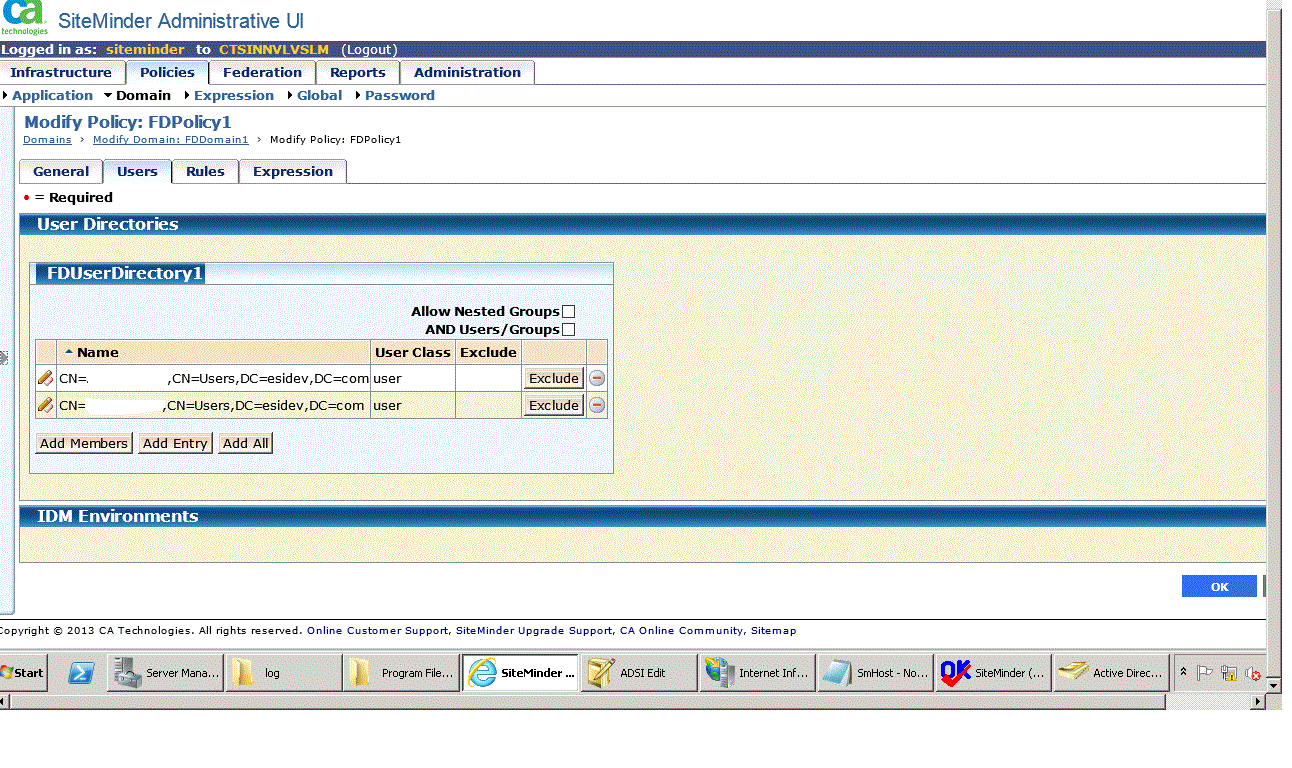Click the volume muted tray icon

pyautogui.click(x=1252, y=673)
